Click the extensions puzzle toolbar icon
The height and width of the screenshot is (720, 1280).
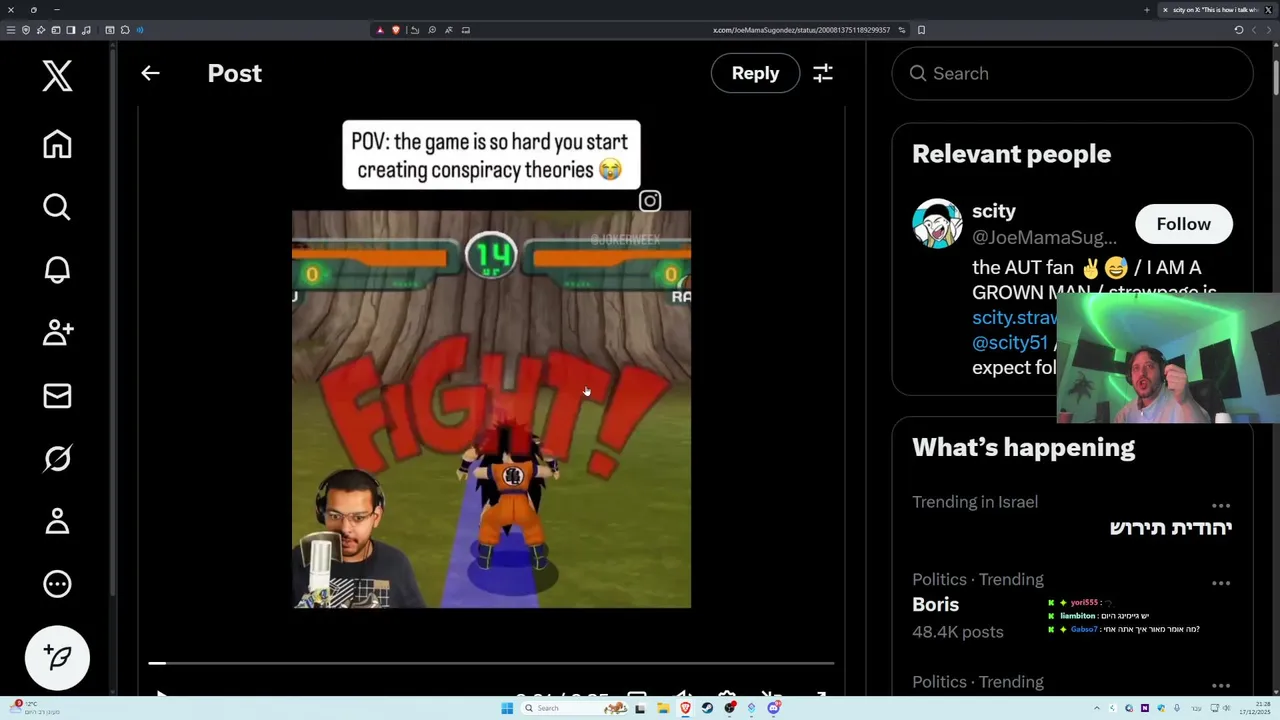(x=125, y=30)
